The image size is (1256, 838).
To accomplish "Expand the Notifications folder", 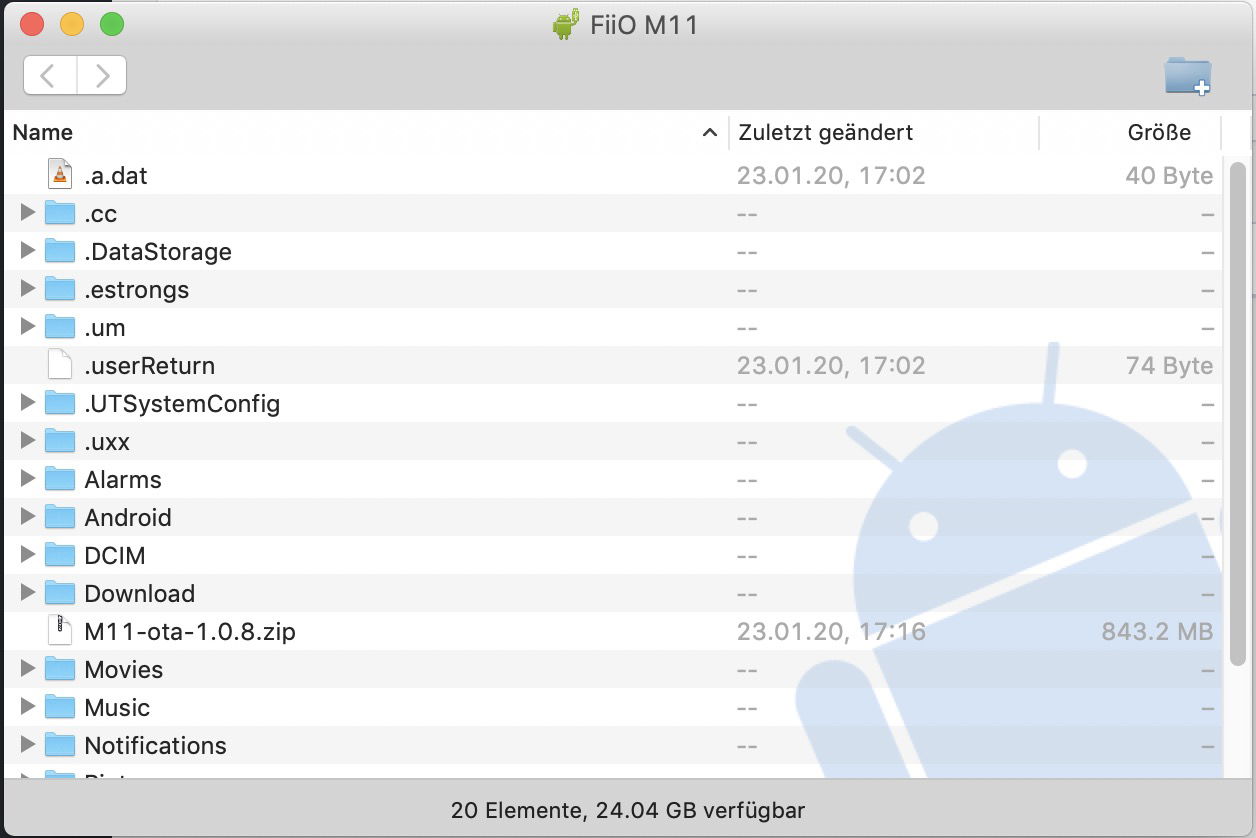I will tap(28, 745).
